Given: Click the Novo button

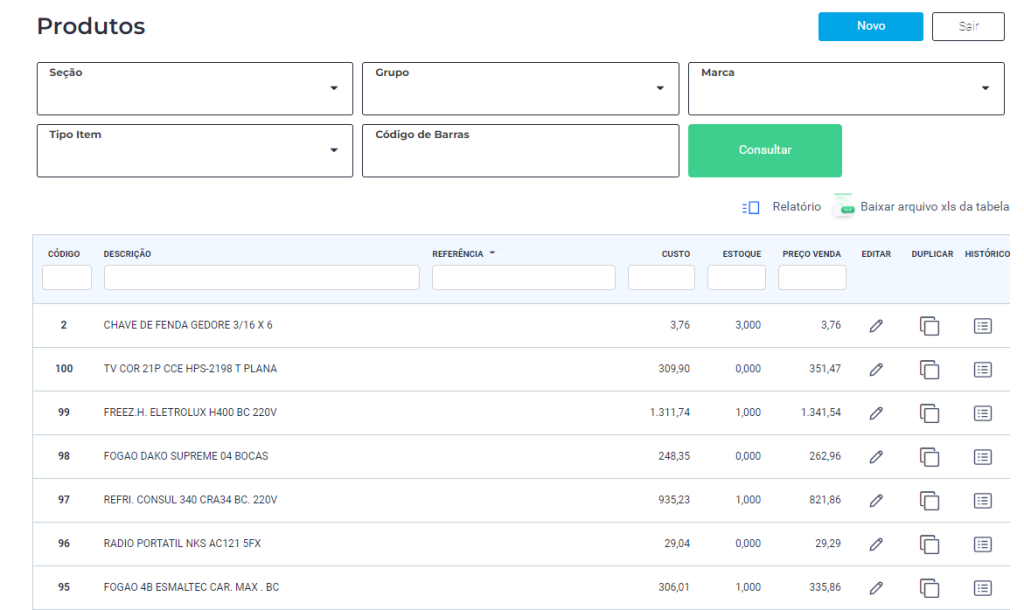Looking at the screenshot, I should pyautogui.click(x=870, y=27).
